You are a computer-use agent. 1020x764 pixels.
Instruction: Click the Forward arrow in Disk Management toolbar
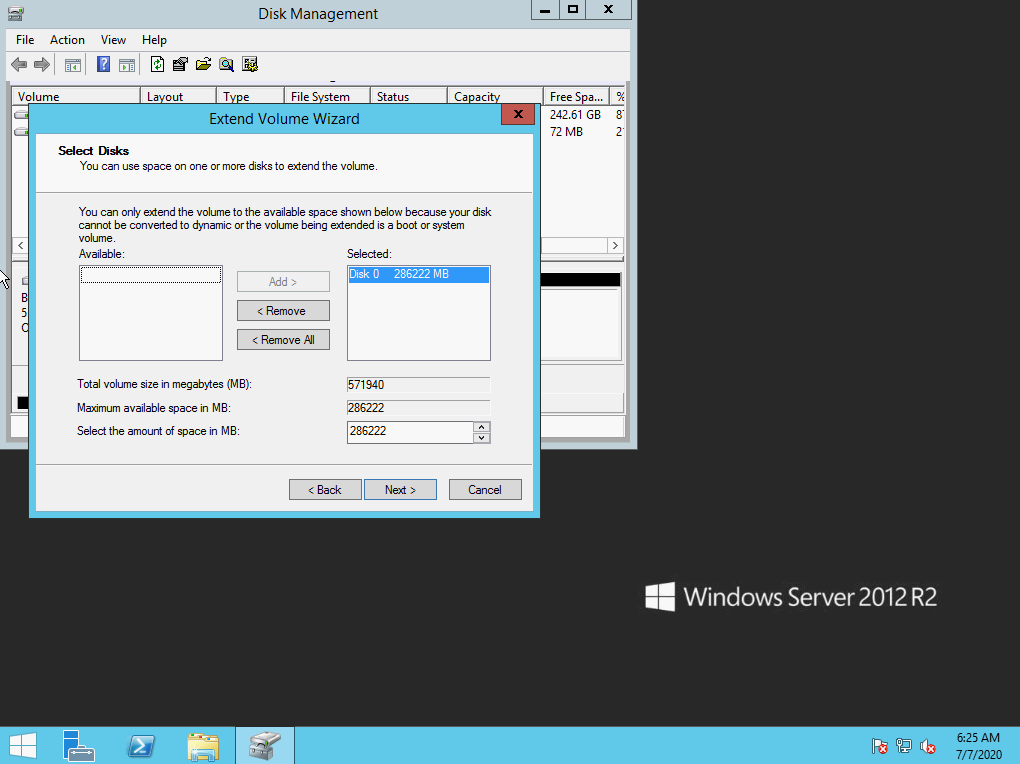pyautogui.click(x=42, y=64)
